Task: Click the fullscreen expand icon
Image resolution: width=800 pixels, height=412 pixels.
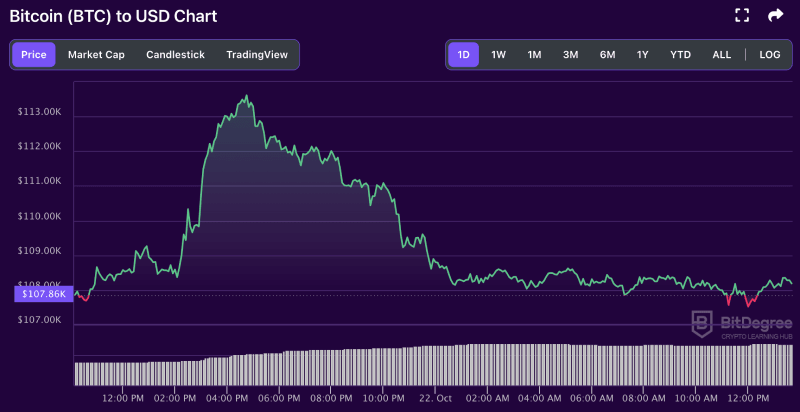Action: coord(742,15)
